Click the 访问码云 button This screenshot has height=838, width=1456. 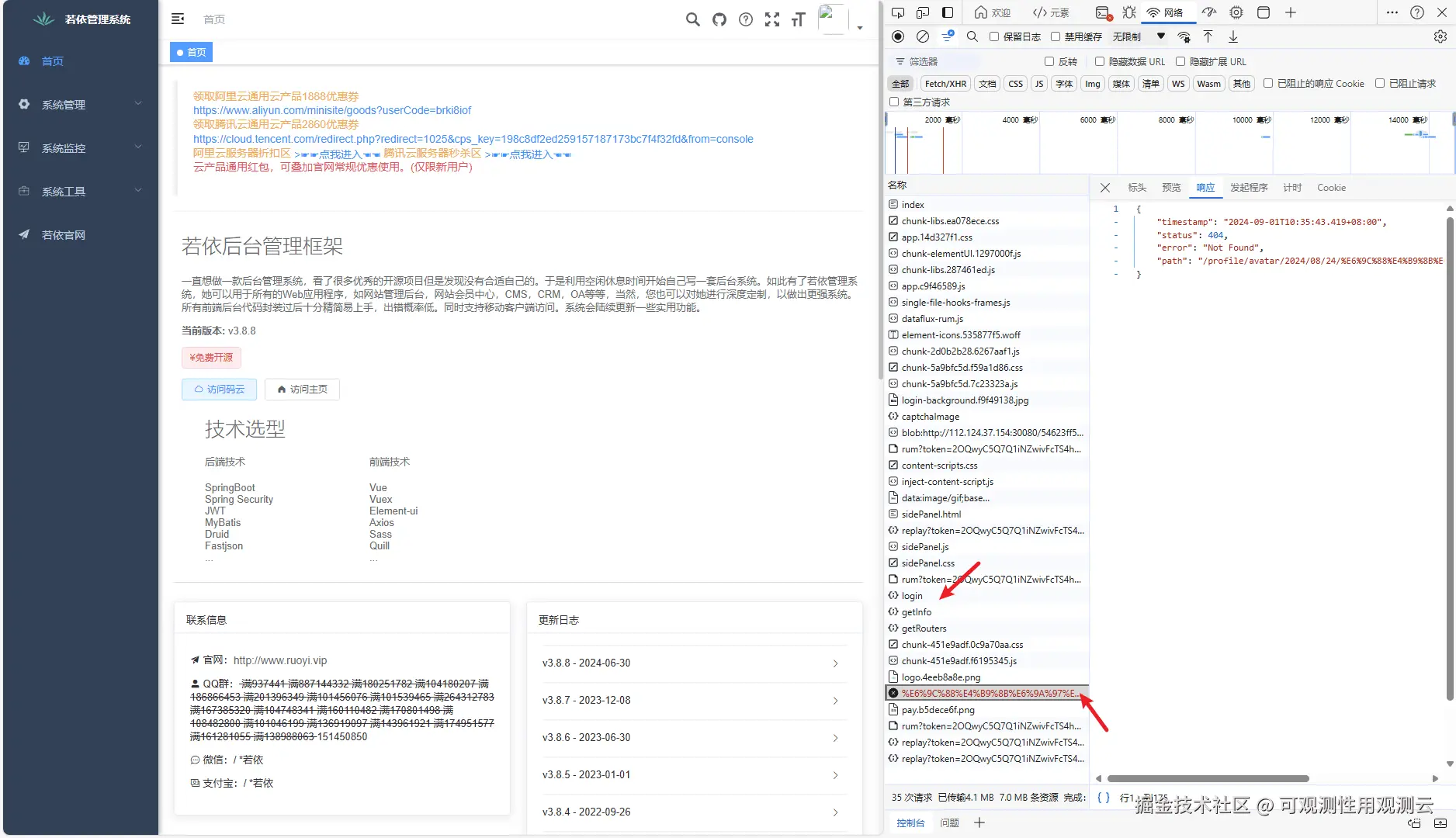(x=220, y=390)
